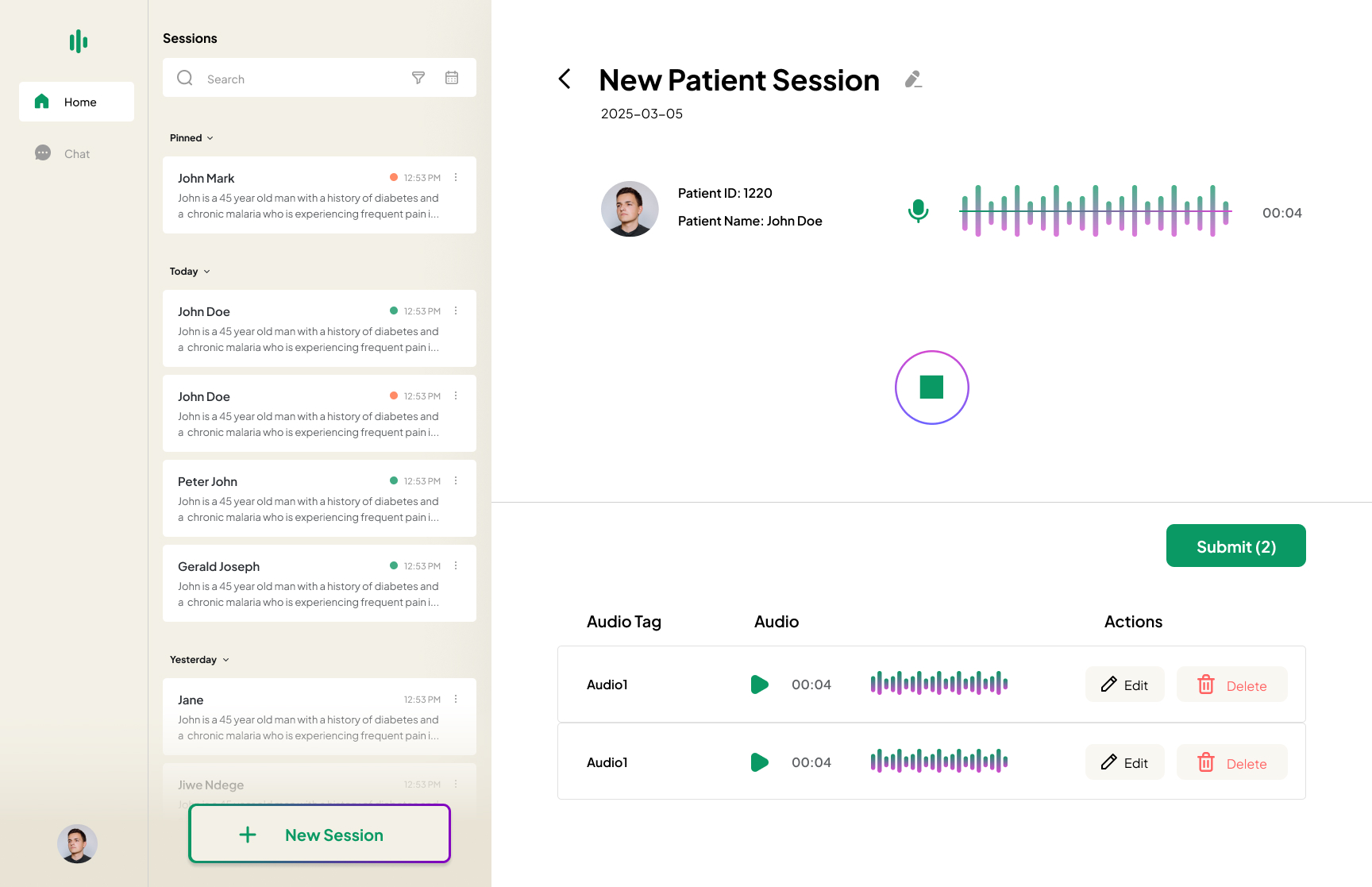Open three-dot menu on John Mark session
1372x887 pixels.
point(456,178)
